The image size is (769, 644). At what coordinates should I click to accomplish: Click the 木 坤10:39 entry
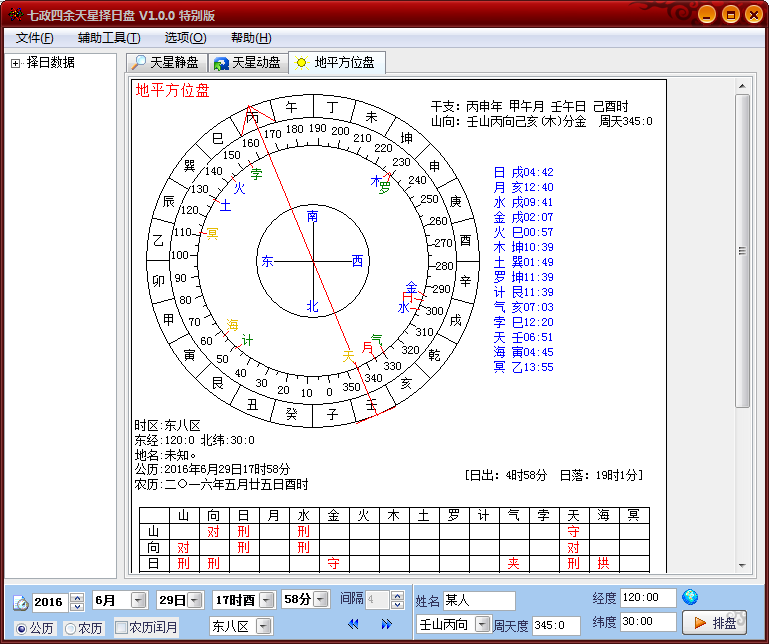click(523, 247)
